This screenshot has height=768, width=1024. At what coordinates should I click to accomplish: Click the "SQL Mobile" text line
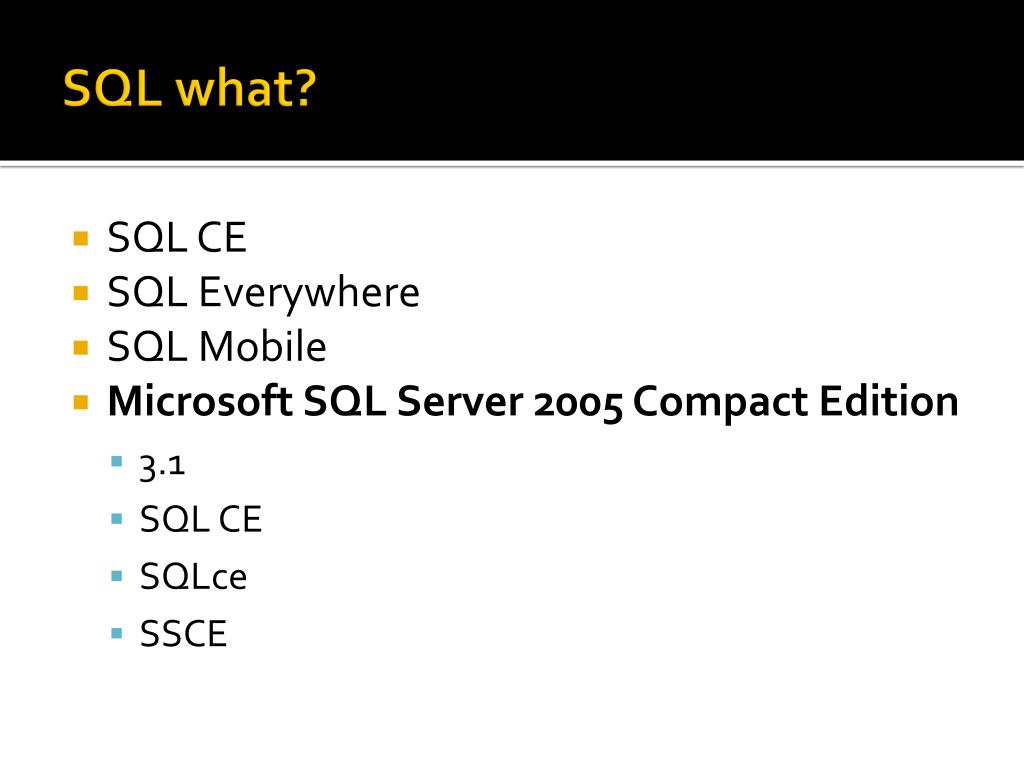click(217, 347)
